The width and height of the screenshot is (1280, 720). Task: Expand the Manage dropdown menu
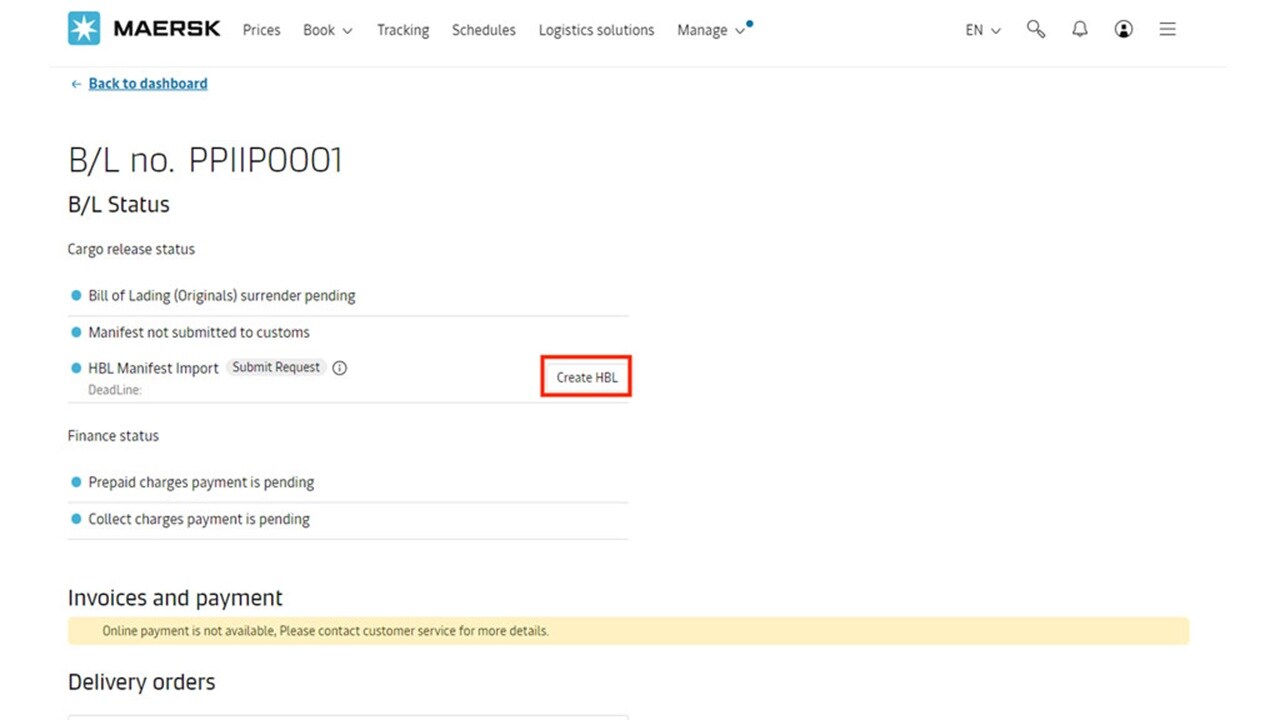coord(711,30)
